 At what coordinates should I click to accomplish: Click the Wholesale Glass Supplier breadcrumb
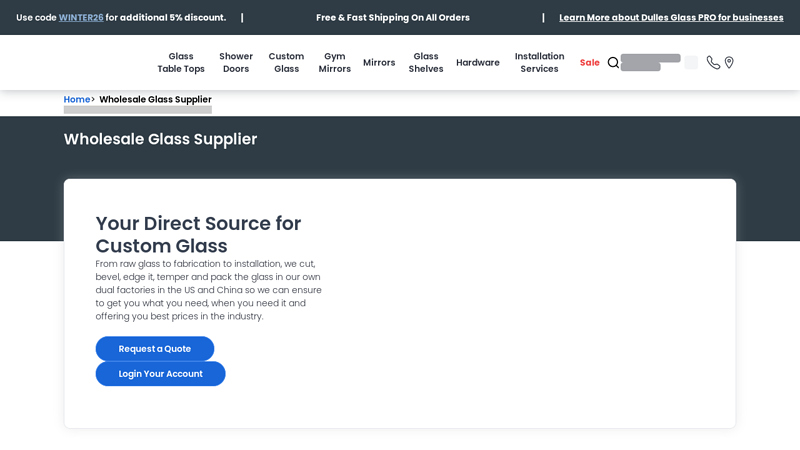coord(155,100)
